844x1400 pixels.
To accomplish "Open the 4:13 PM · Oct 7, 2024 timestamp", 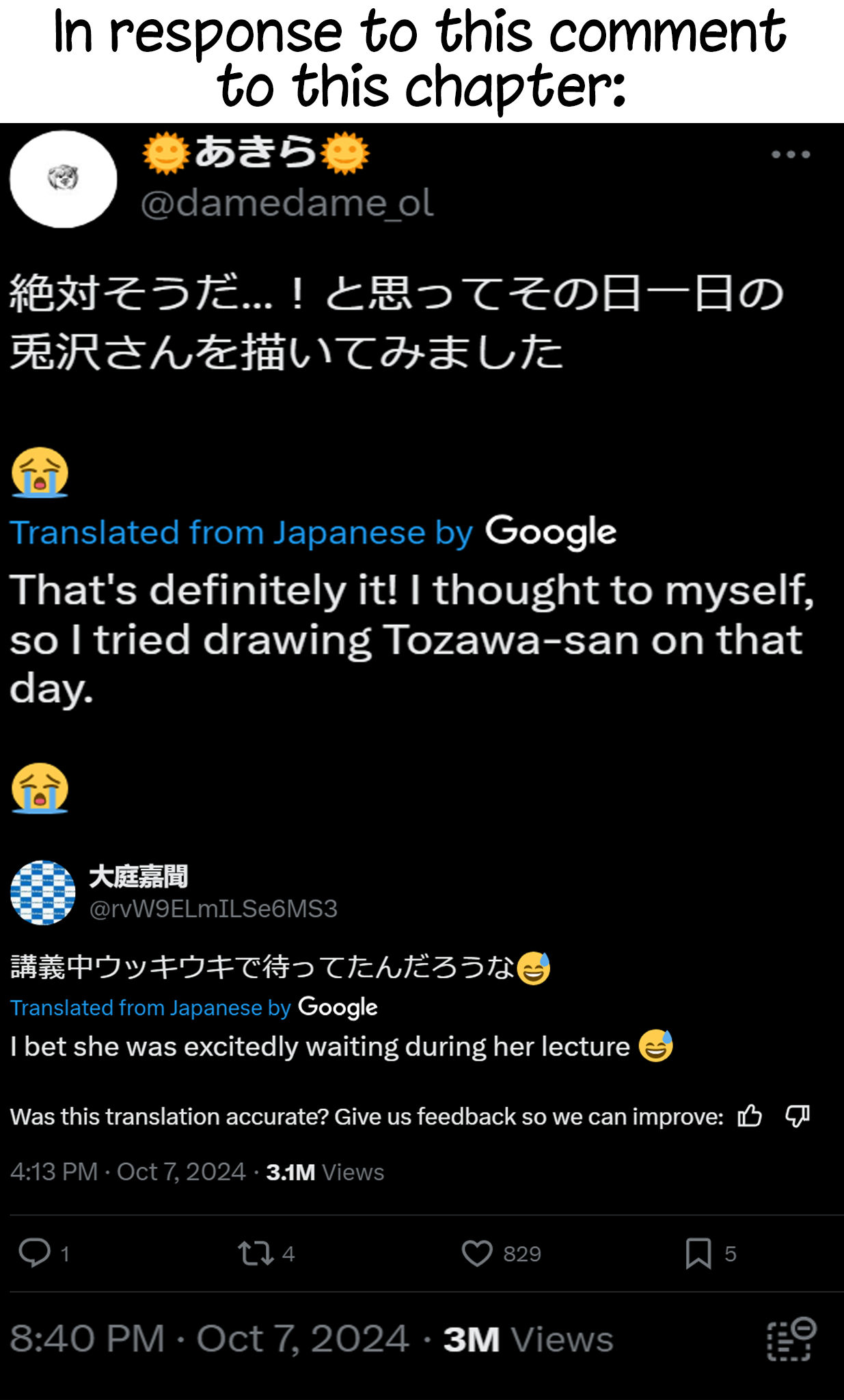I will [128, 1172].
